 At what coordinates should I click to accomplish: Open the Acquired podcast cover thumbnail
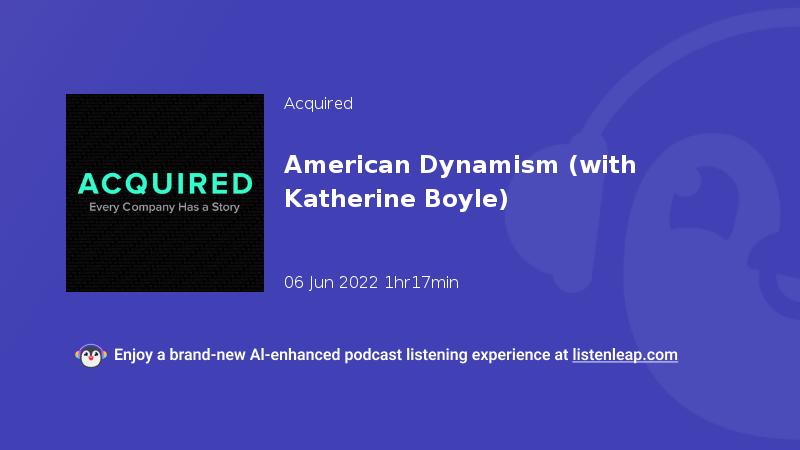pos(165,193)
